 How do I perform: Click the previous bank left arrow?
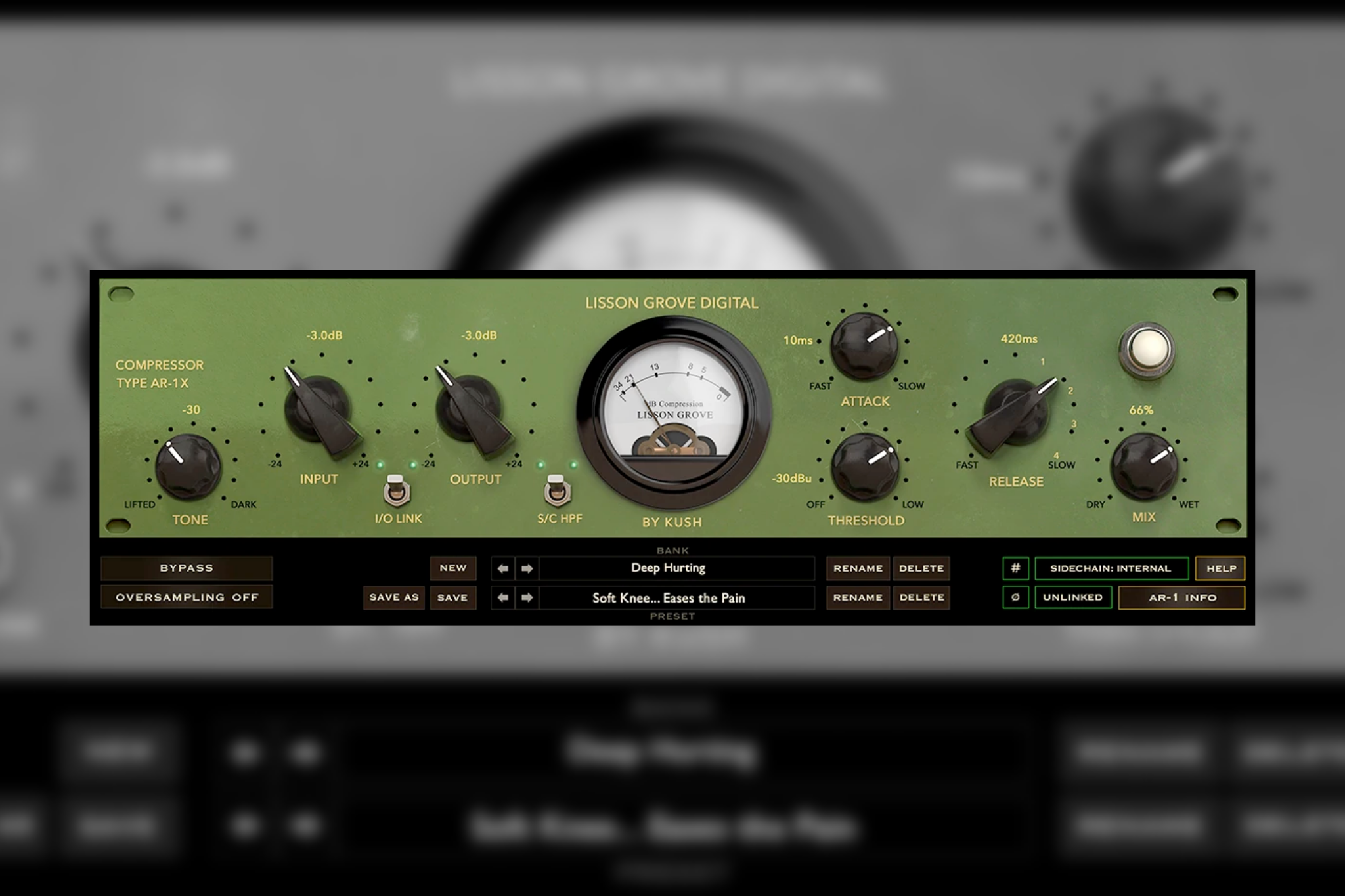(x=503, y=568)
